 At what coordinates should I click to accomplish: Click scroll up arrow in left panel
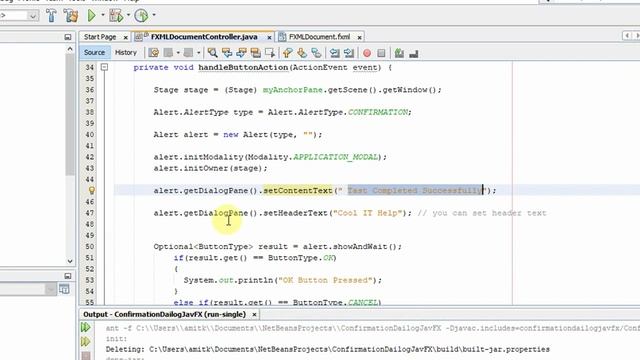coord(70,49)
